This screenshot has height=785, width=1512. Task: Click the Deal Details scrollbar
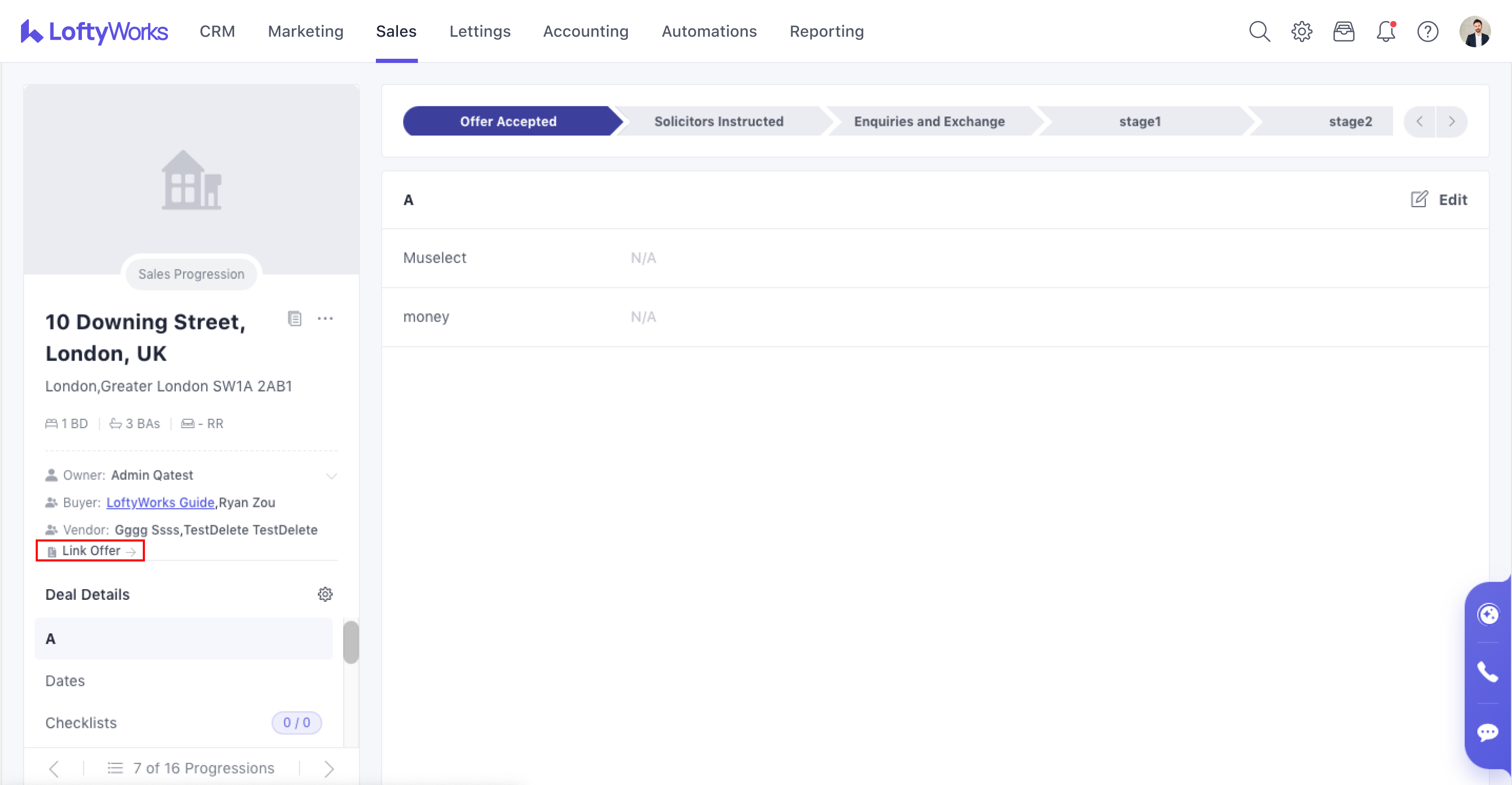pyautogui.click(x=351, y=642)
